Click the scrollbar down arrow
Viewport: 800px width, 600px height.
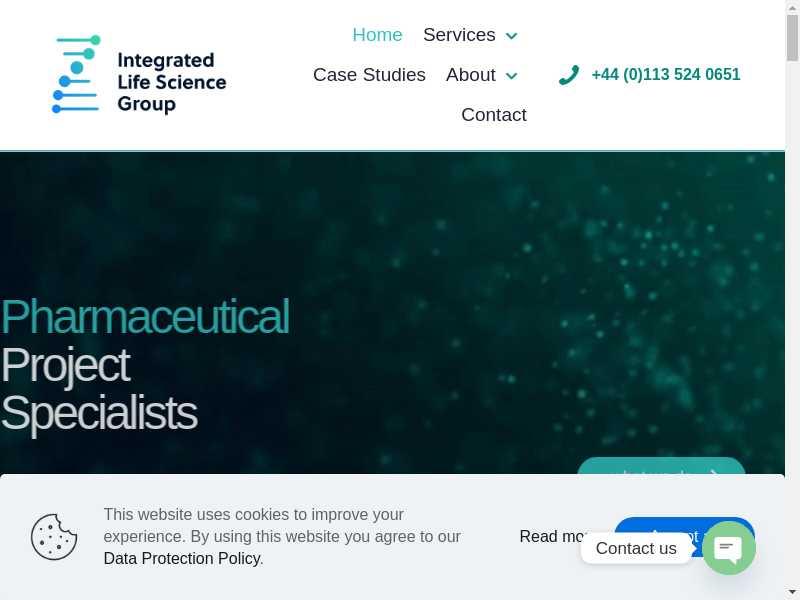point(792,592)
